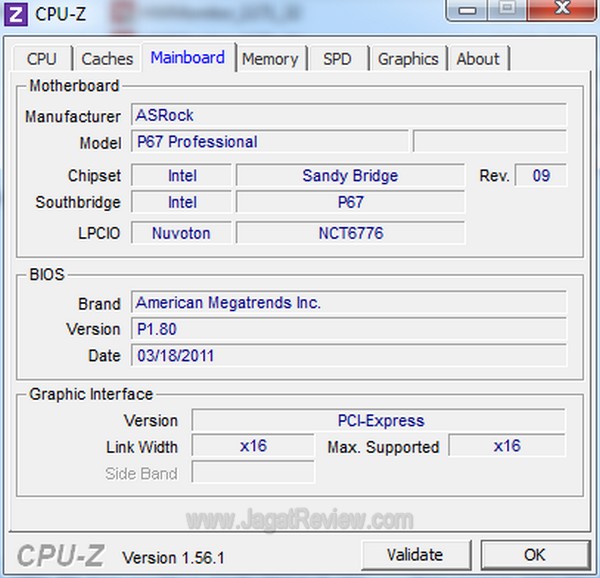
Task: Go to the Graphics tab
Action: 408,59
